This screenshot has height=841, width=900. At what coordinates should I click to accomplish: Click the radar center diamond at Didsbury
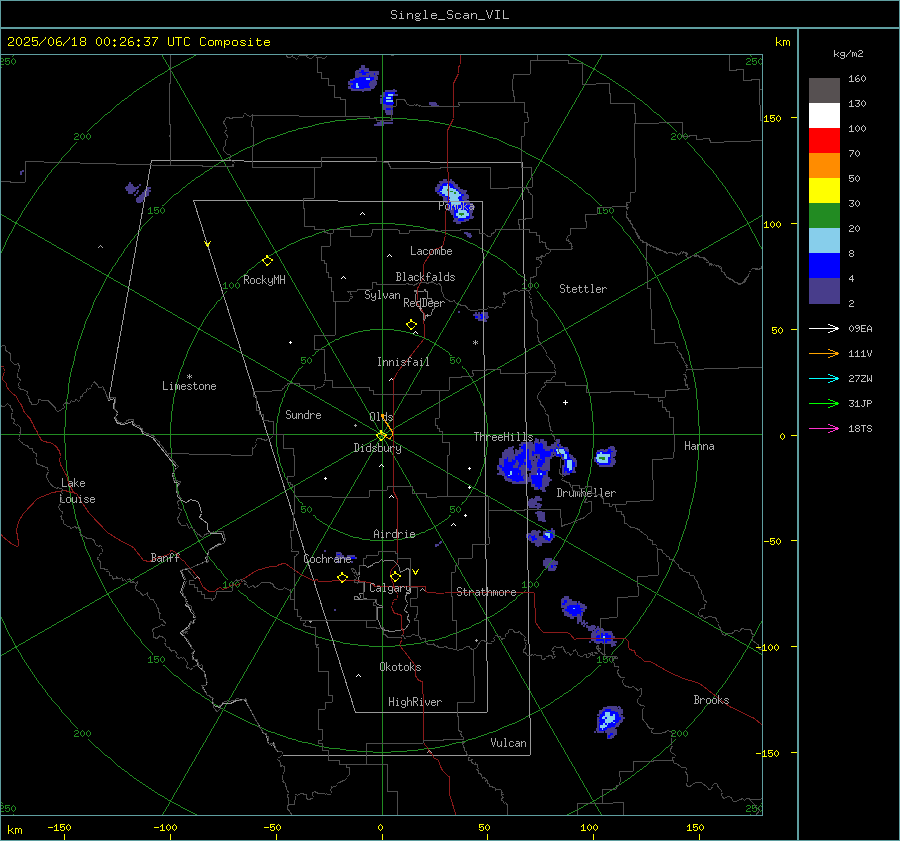click(x=381, y=436)
